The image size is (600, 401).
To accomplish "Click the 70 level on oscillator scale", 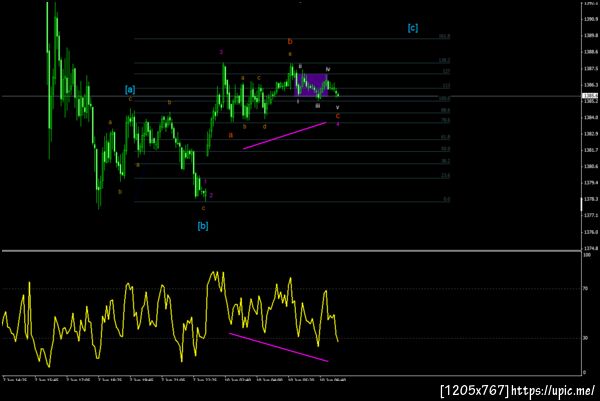I will click(x=585, y=289).
